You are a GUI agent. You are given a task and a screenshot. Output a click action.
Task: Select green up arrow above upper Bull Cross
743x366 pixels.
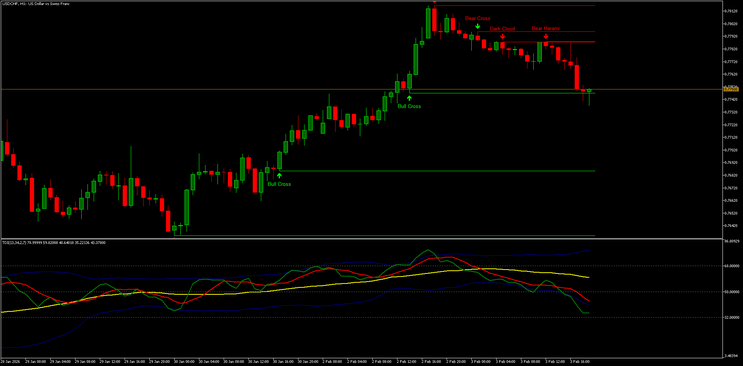click(409, 98)
